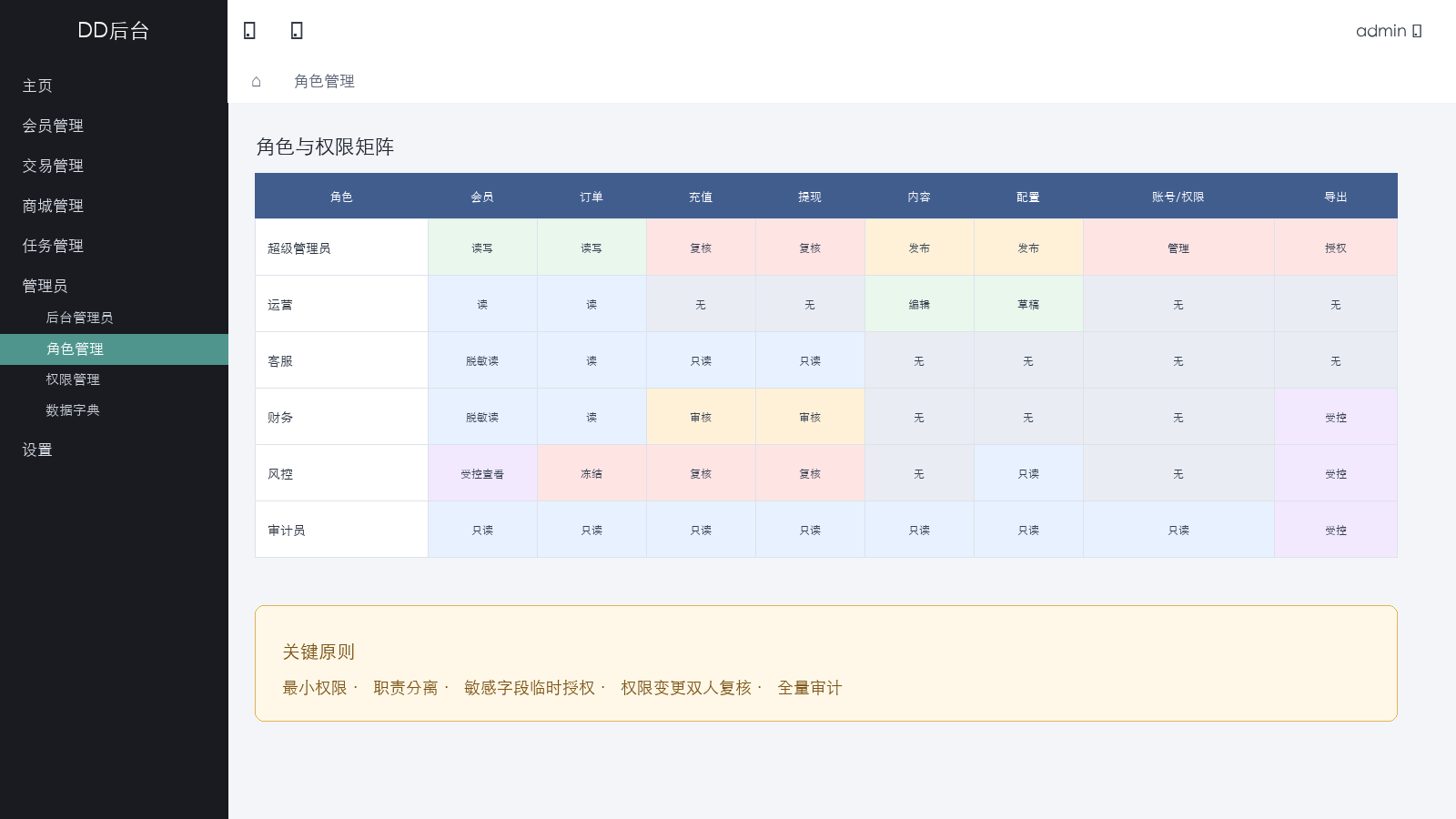1456x819 pixels.
Task: Click the 角色 column header
Action: (x=341, y=197)
